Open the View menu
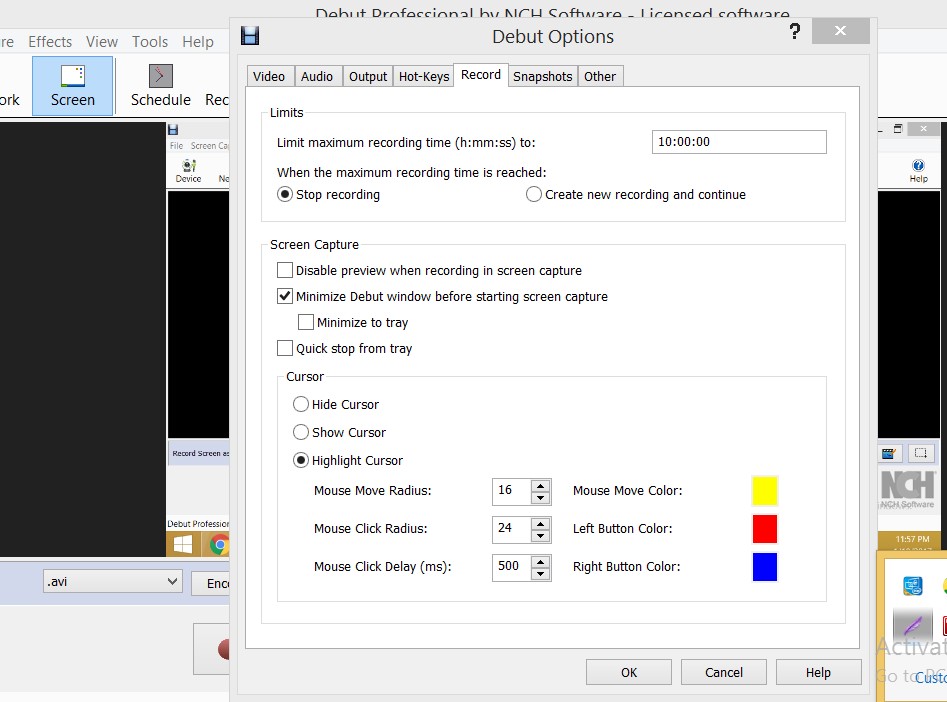The image size is (947, 702). tap(101, 42)
